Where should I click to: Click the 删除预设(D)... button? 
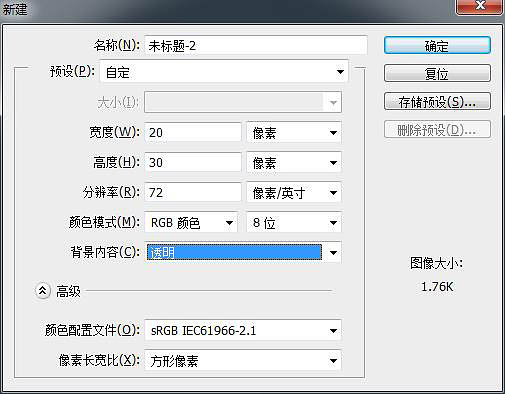(437, 129)
